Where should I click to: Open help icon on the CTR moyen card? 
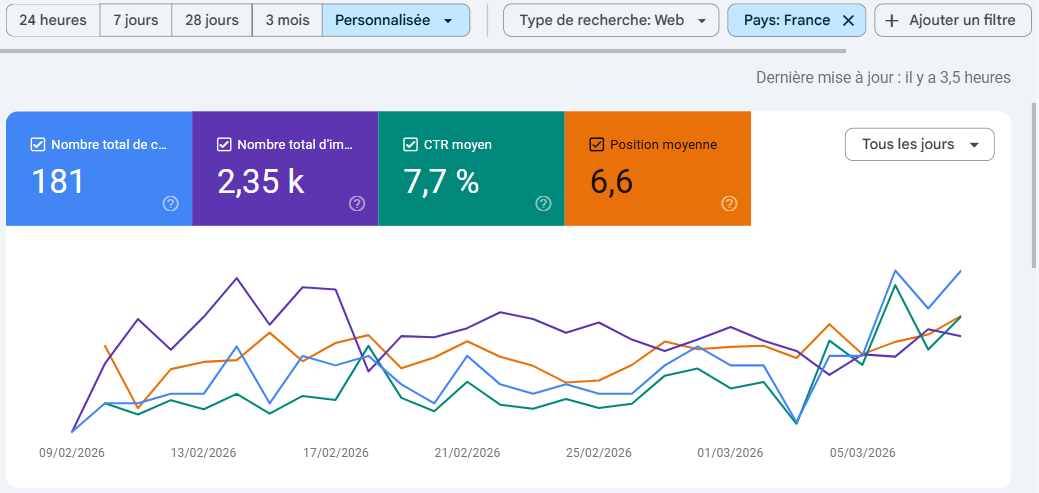pos(543,203)
